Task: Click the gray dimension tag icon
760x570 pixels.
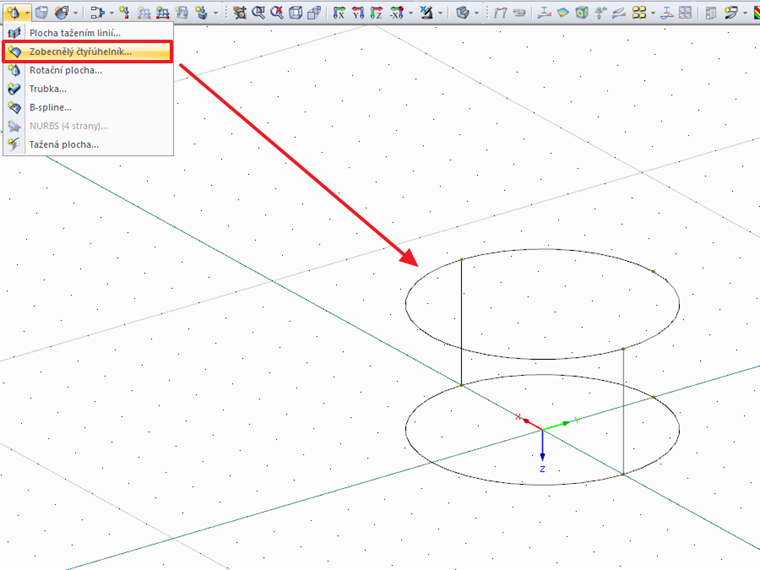Action: pyautogui.click(x=519, y=12)
